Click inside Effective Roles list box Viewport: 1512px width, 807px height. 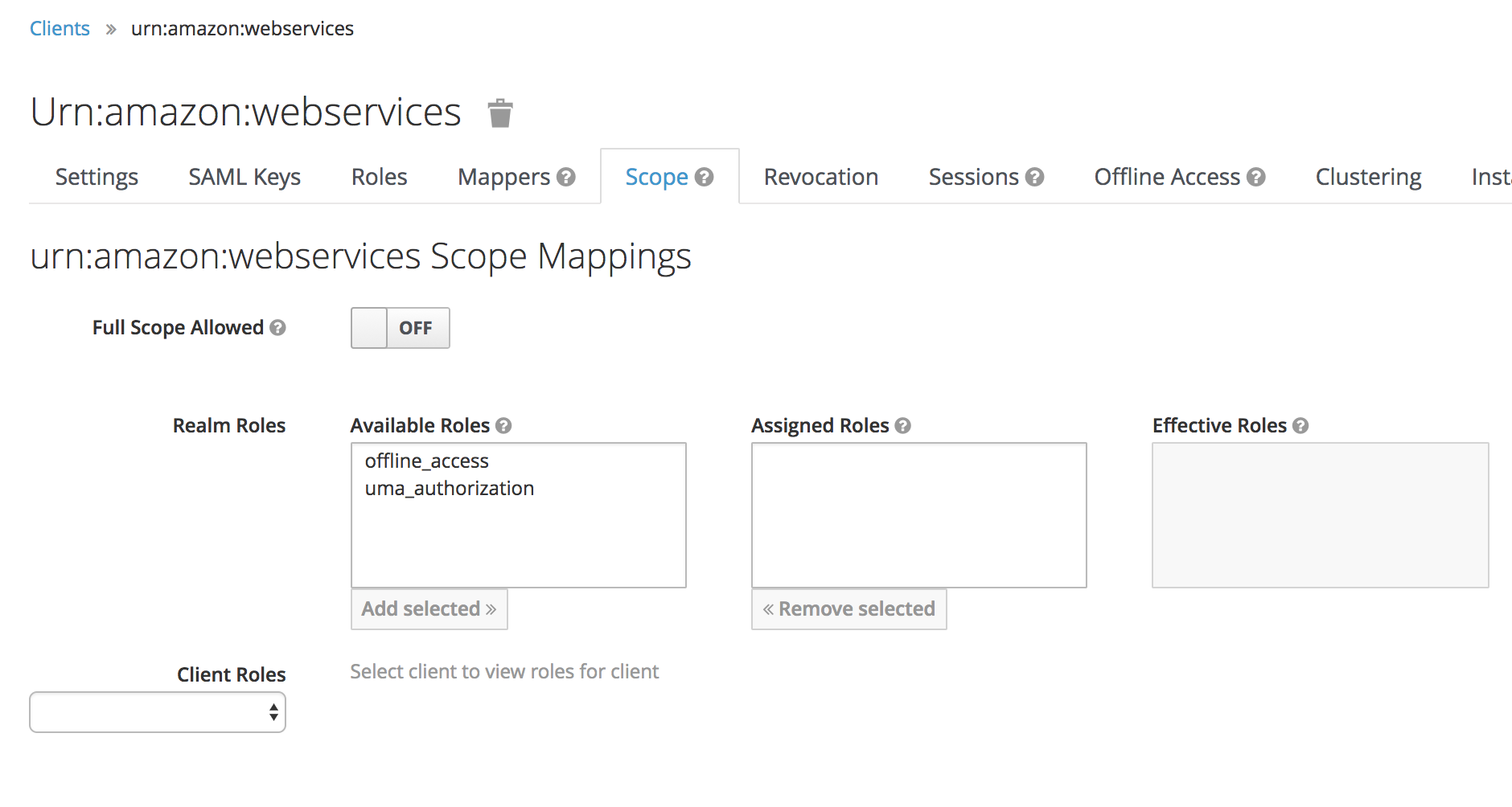tap(1321, 515)
